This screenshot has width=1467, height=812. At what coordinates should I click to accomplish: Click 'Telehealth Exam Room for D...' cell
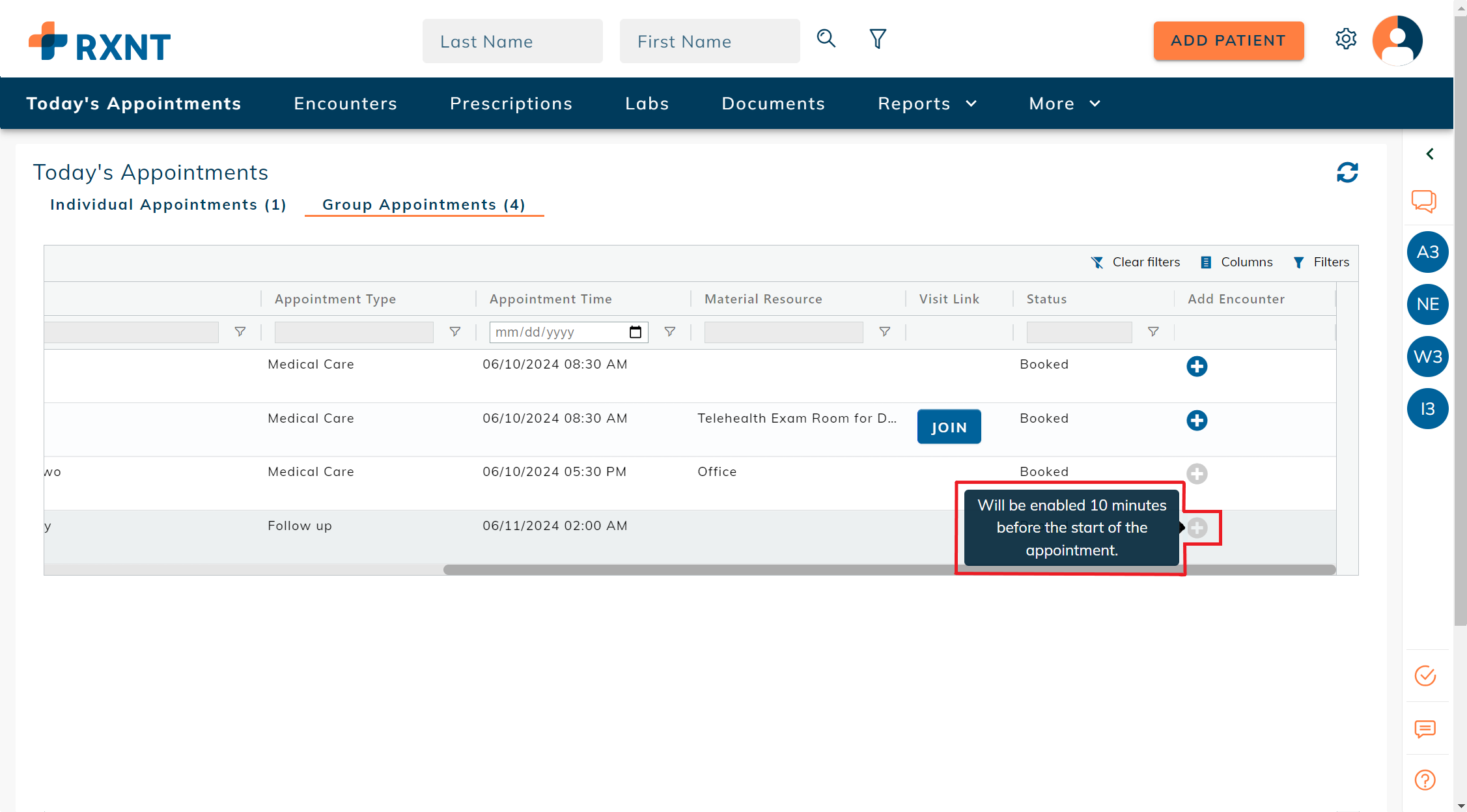(x=797, y=418)
